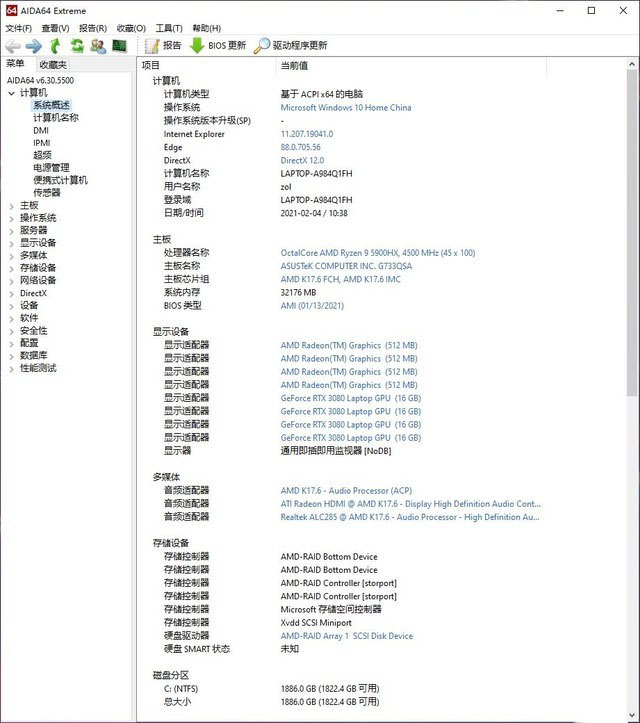Expand the 显示设备 tree node
This screenshot has width=640, height=723.
pyautogui.click(x=12, y=243)
